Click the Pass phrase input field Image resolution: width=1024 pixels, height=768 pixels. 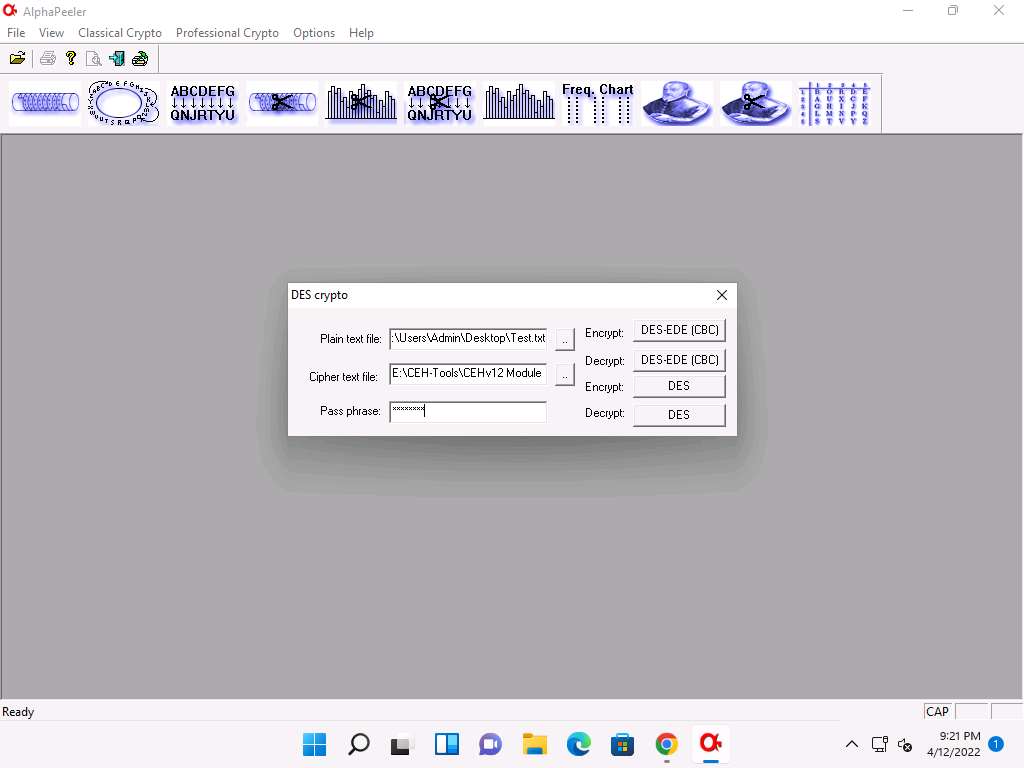[468, 411]
